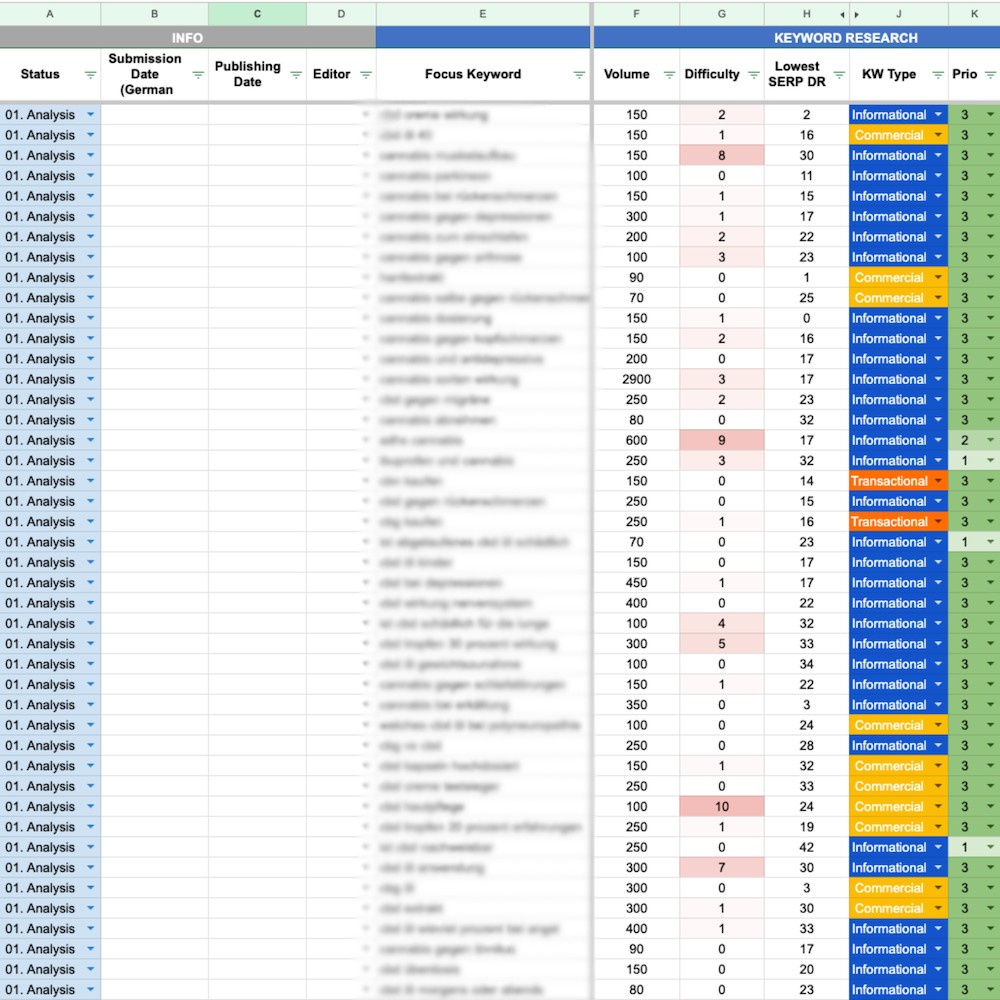
Task: Select the Volume cell showing 450
Action: point(636,583)
